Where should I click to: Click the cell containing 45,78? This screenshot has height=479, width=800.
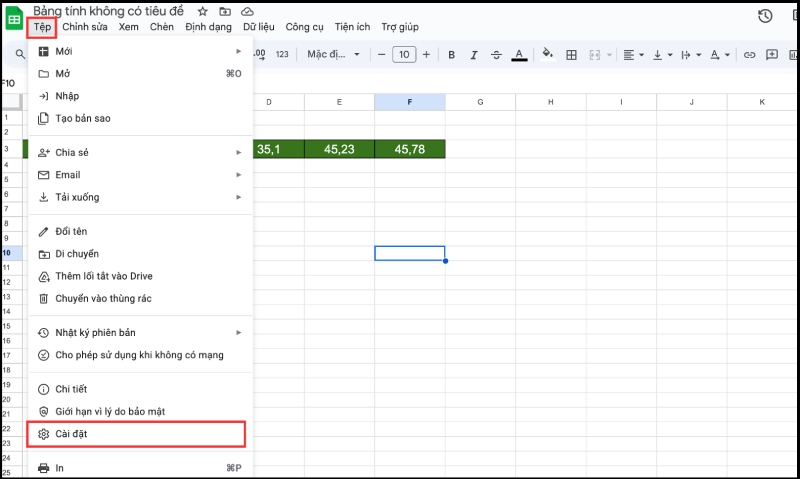click(x=410, y=149)
